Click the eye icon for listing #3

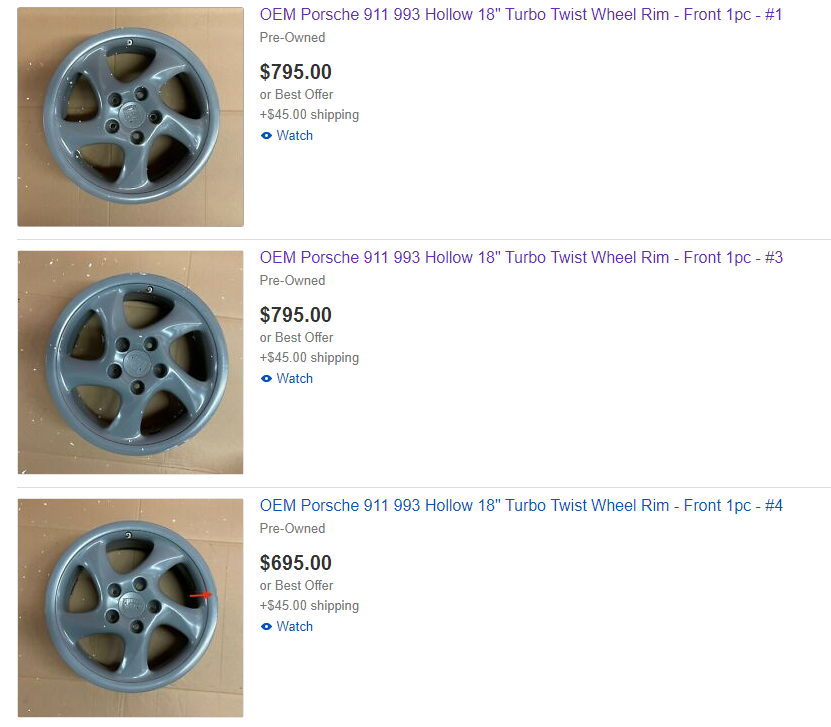(x=266, y=379)
